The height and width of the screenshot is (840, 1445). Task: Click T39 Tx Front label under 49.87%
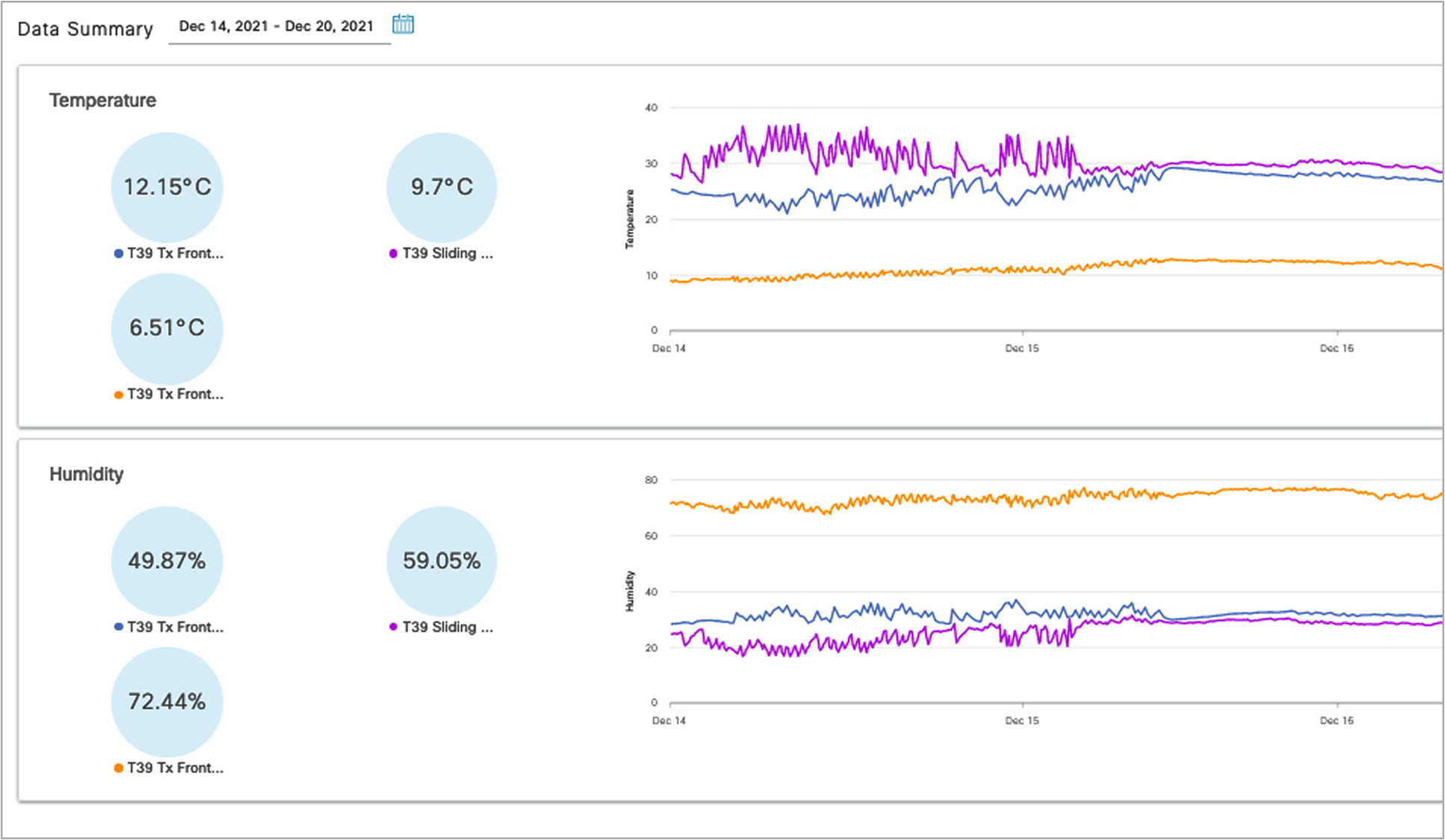point(175,627)
